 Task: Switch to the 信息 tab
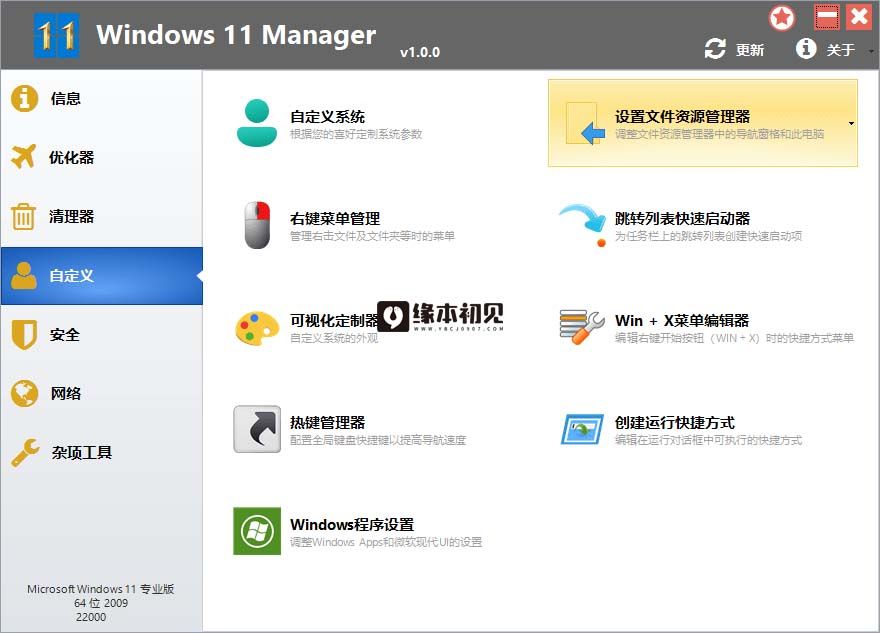click(x=102, y=99)
